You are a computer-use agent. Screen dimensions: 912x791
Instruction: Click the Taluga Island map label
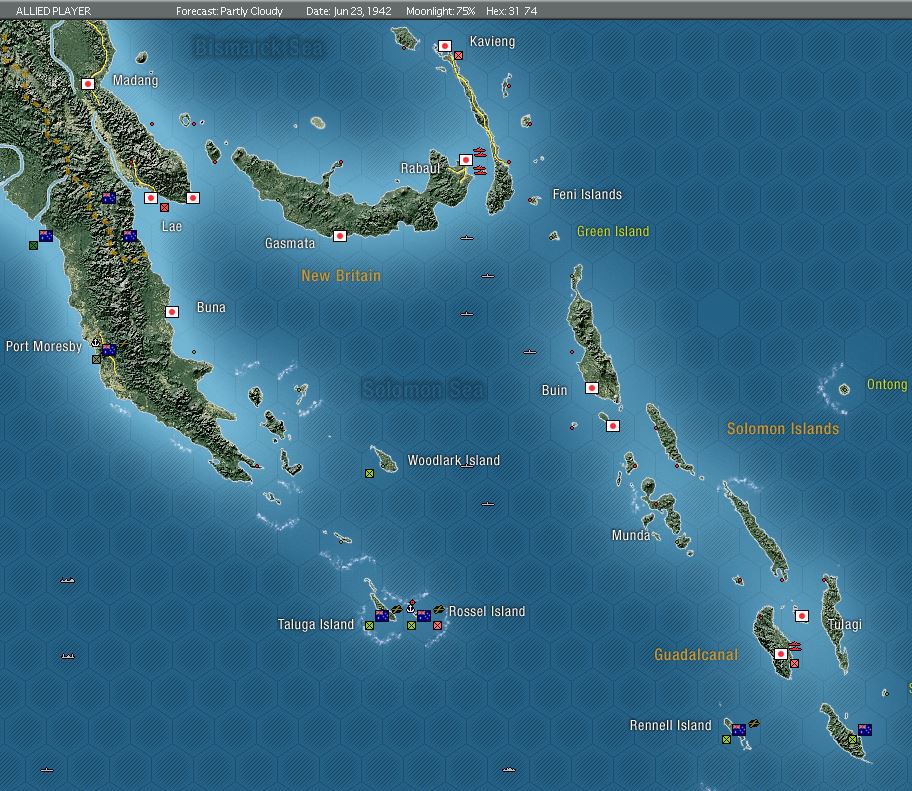point(316,625)
